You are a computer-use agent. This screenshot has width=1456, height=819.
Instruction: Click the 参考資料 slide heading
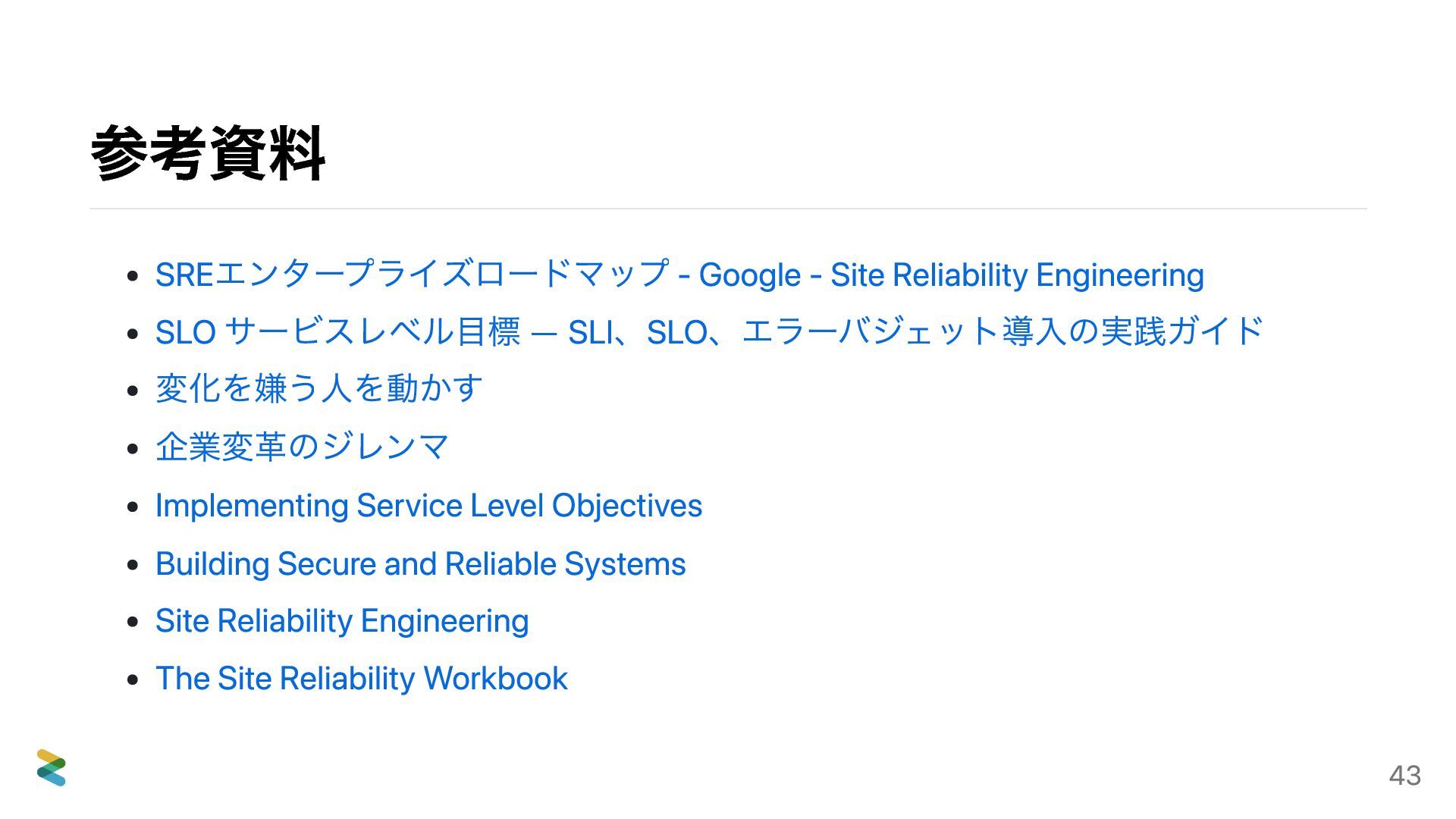pos(209,154)
